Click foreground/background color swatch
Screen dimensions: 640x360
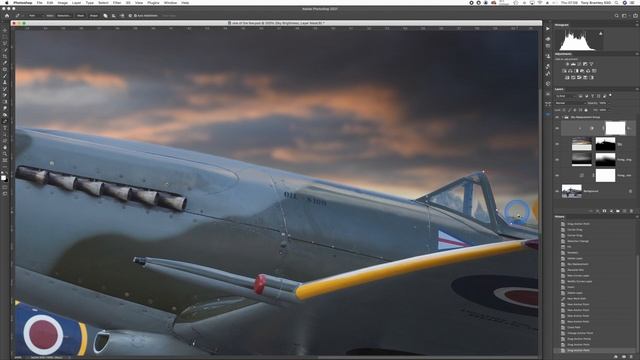pyautogui.click(x=4, y=179)
